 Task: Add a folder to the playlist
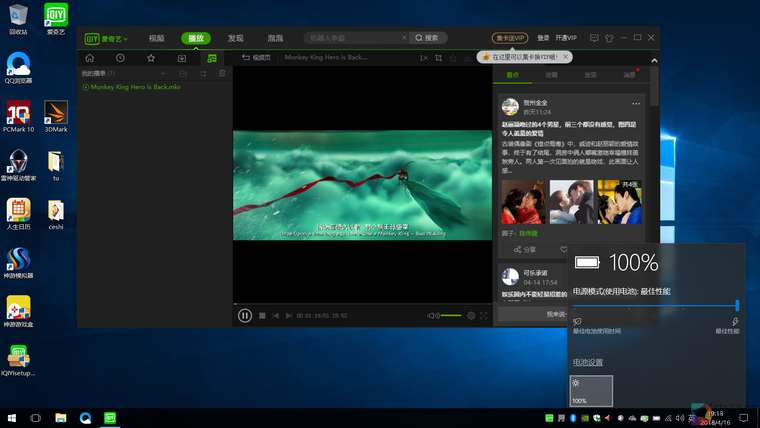[183, 73]
